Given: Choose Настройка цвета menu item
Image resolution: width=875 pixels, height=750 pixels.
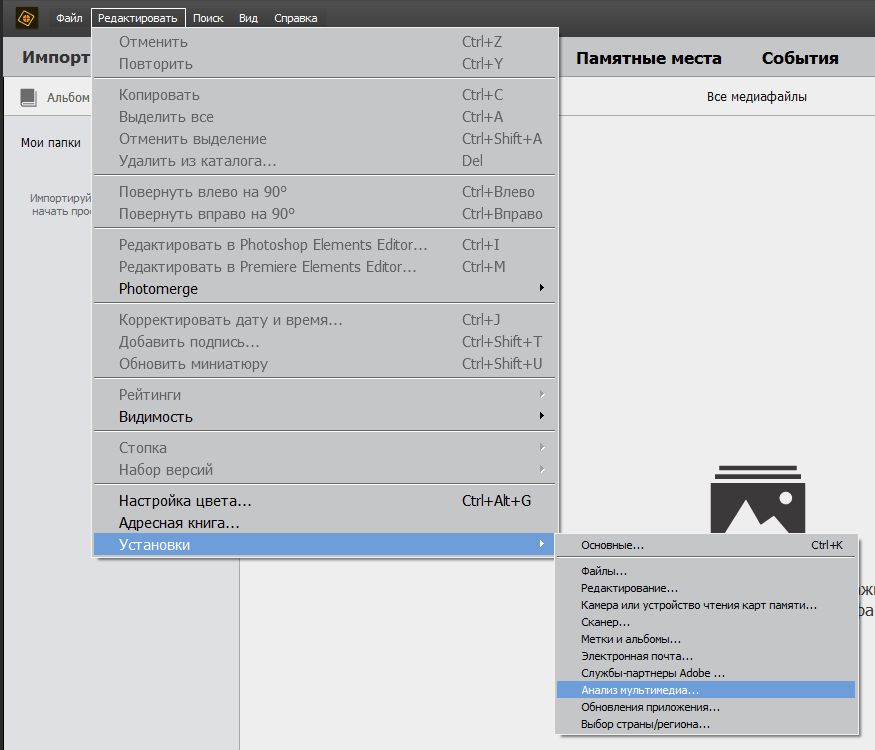Looking at the screenshot, I should coord(325,501).
